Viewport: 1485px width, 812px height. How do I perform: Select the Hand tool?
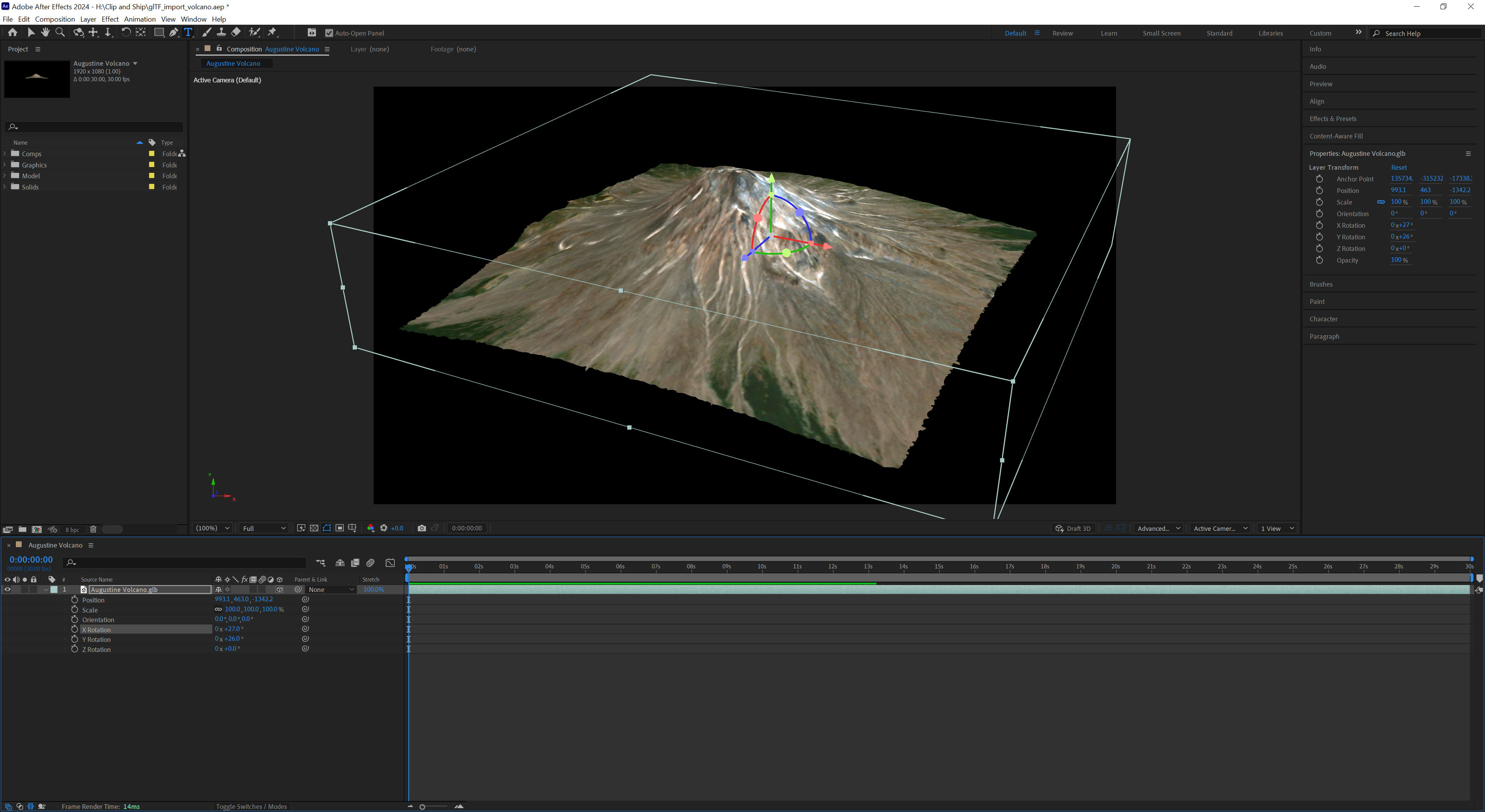(46, 32)
